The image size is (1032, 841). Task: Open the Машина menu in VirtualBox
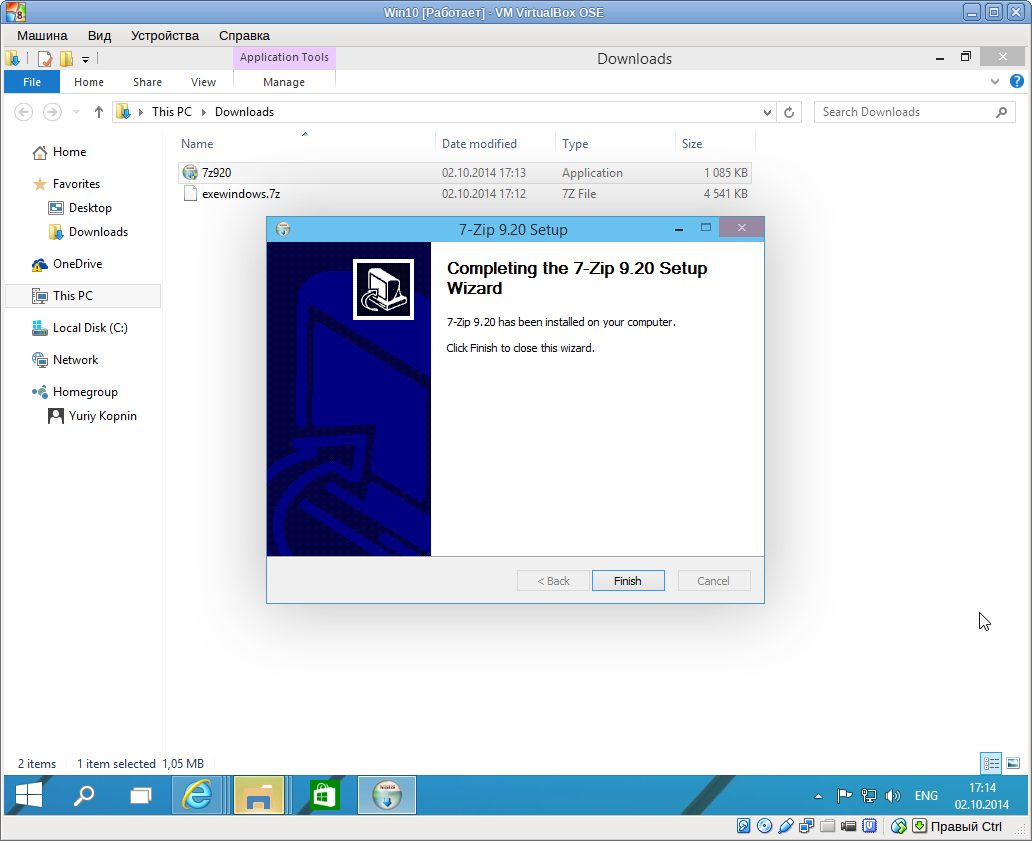click(x=42, y=36)
